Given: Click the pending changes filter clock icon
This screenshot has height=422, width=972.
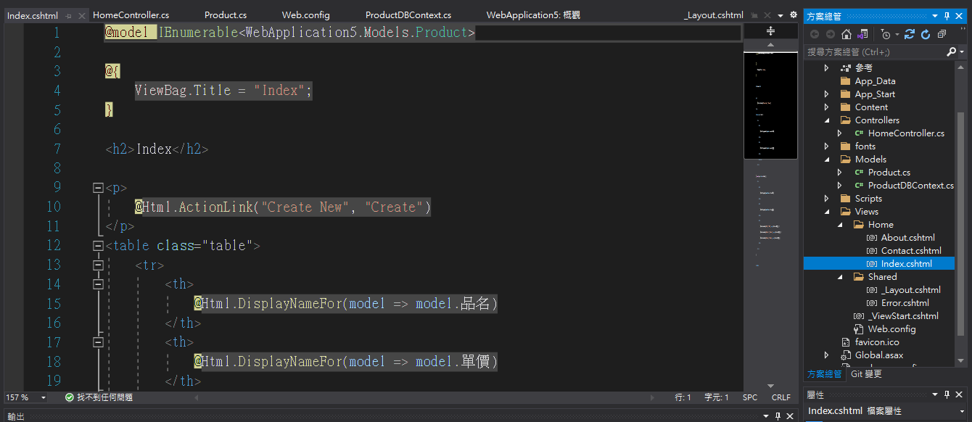Looking at the screenshot, I should point(885,35).
